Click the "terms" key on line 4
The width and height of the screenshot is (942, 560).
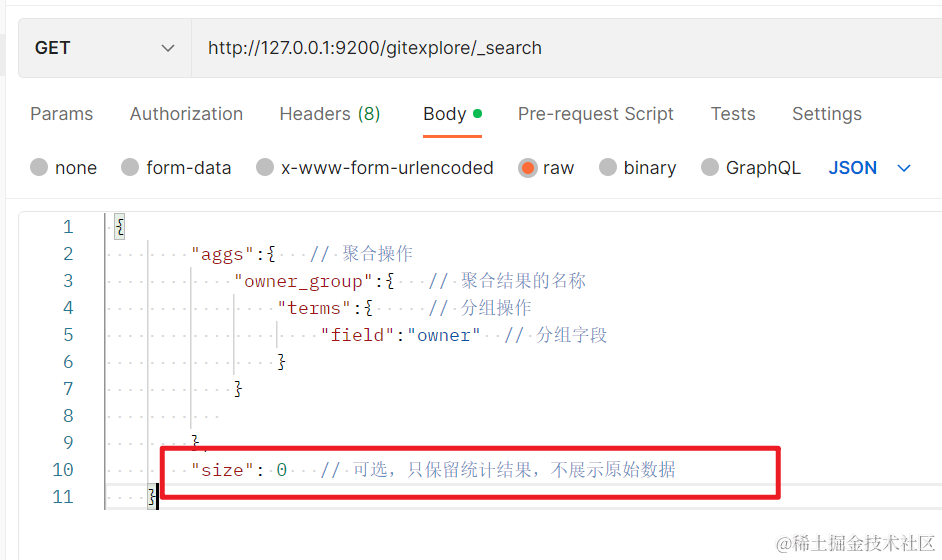(314, 308)
